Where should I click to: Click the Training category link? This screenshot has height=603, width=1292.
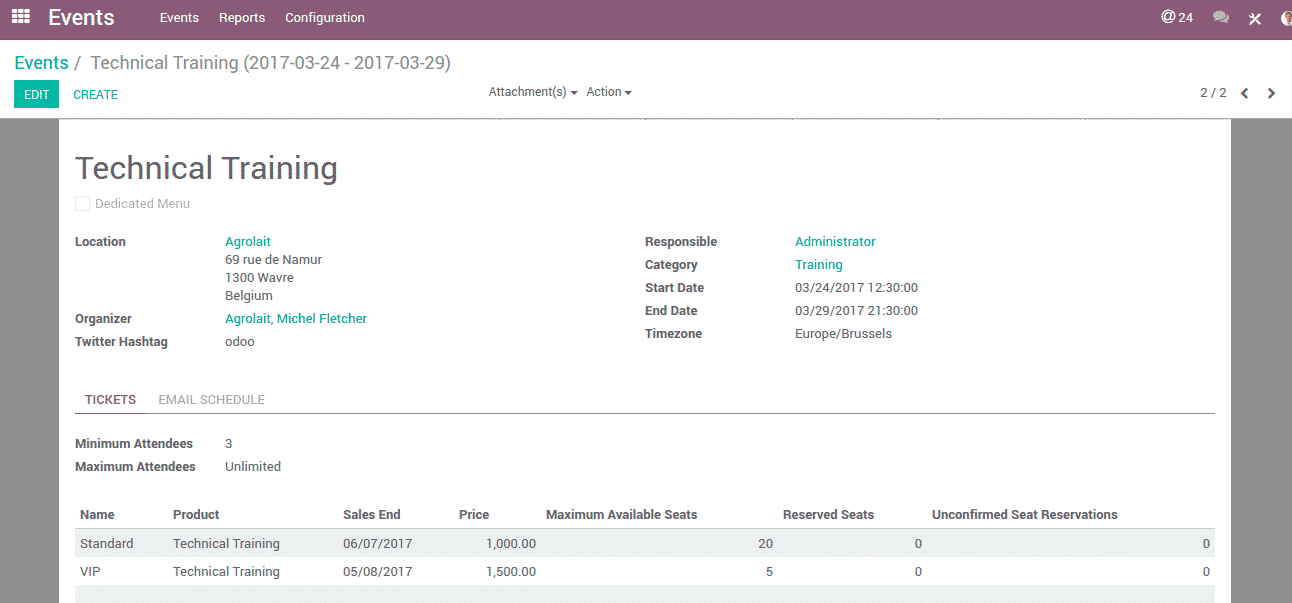click(x=818, y=265)
